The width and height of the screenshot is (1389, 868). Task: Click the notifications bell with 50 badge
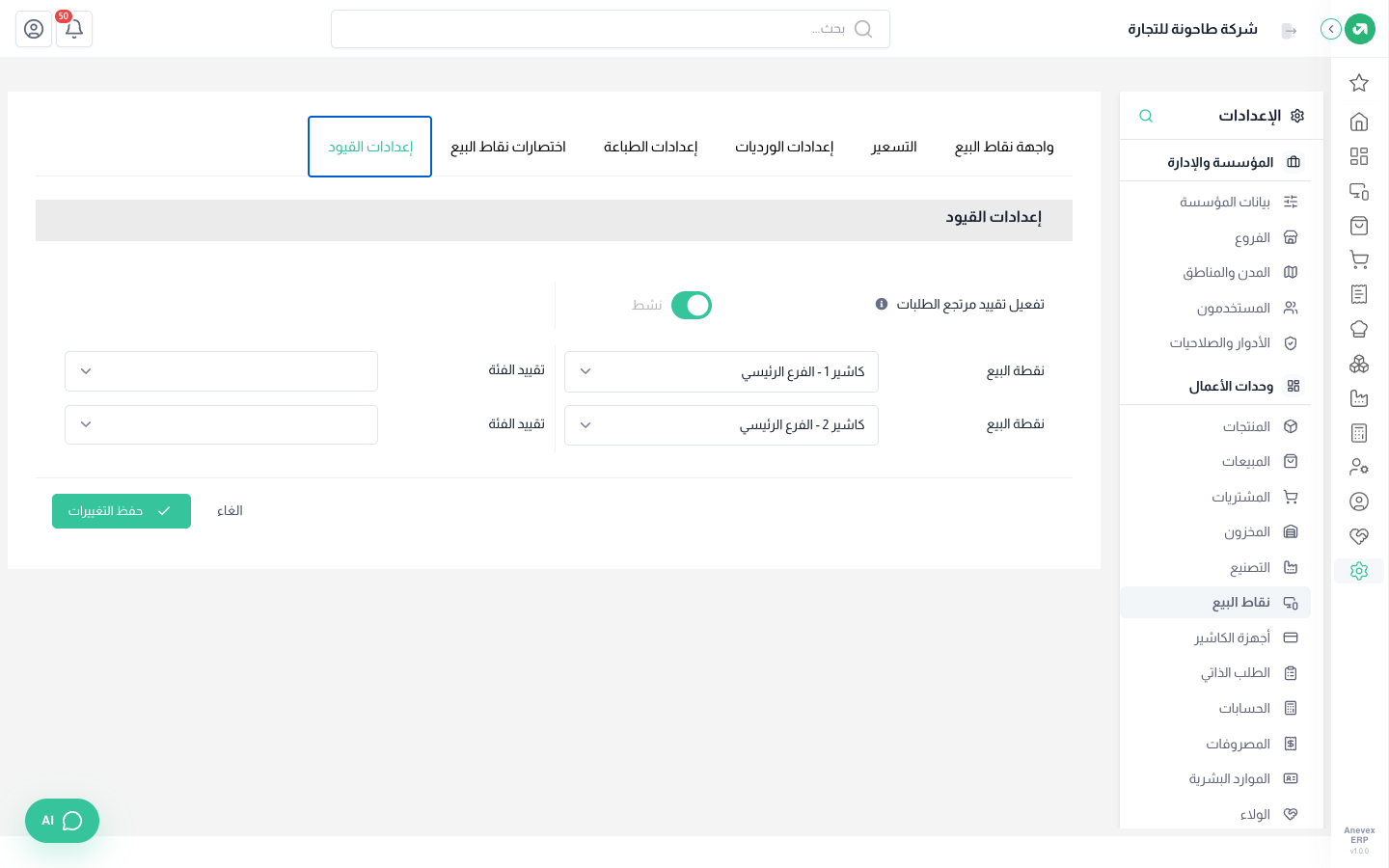(73, 29)
